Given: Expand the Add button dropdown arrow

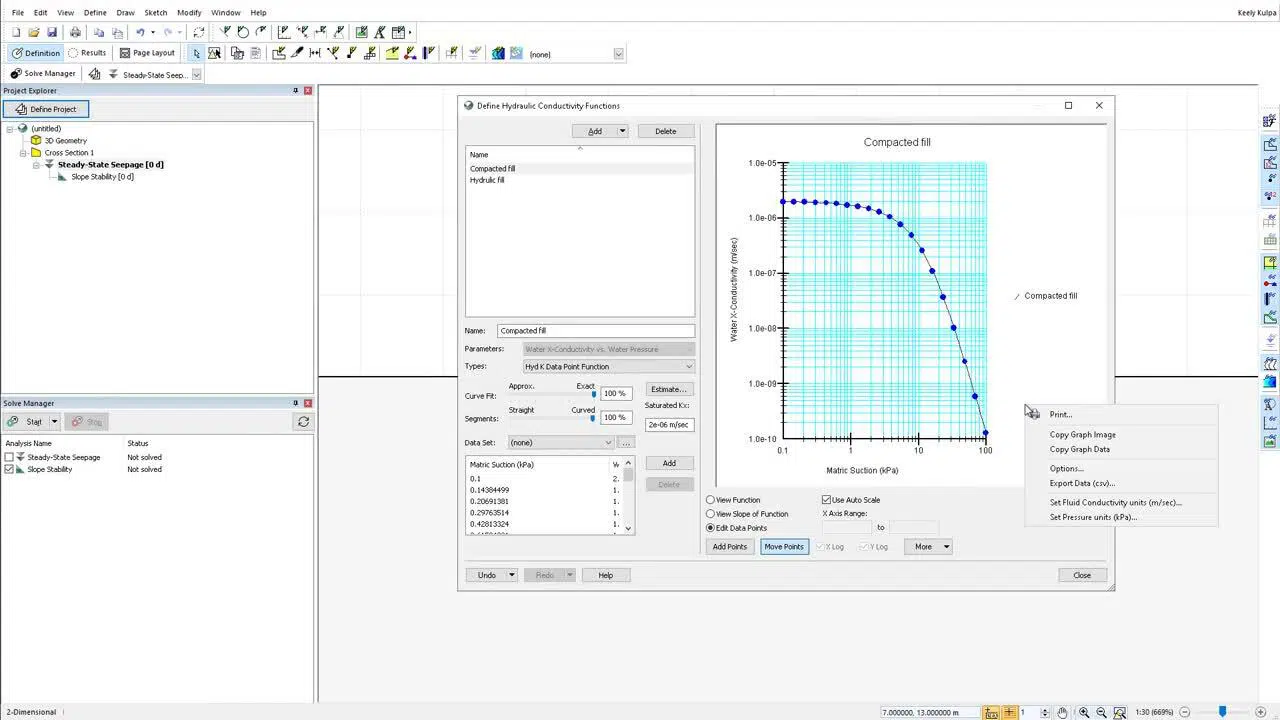Looking at the screenshot, I should pos(620,131).
